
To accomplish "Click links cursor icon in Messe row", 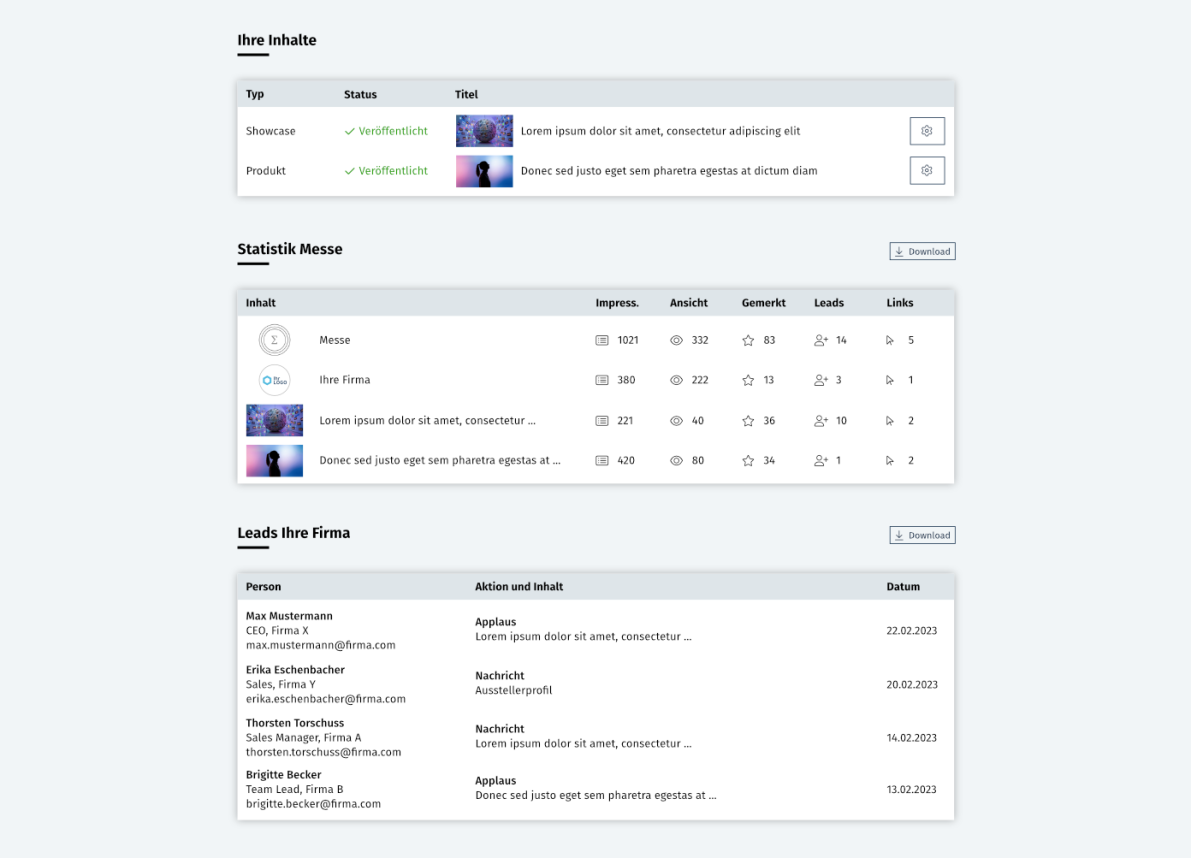I will coord(890,340).
